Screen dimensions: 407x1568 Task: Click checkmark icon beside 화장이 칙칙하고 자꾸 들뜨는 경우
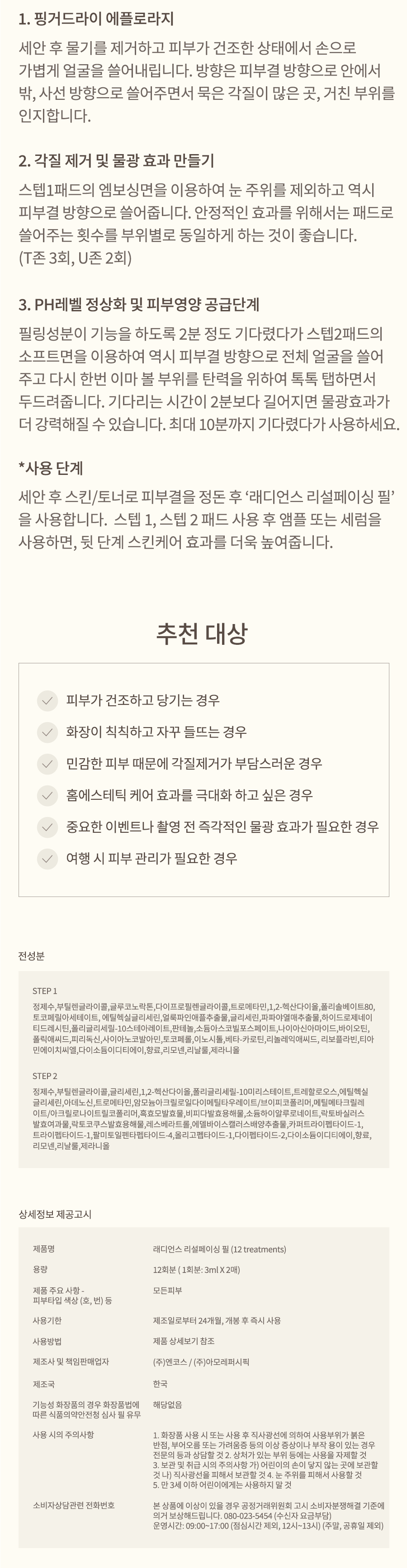click(47, 732)
